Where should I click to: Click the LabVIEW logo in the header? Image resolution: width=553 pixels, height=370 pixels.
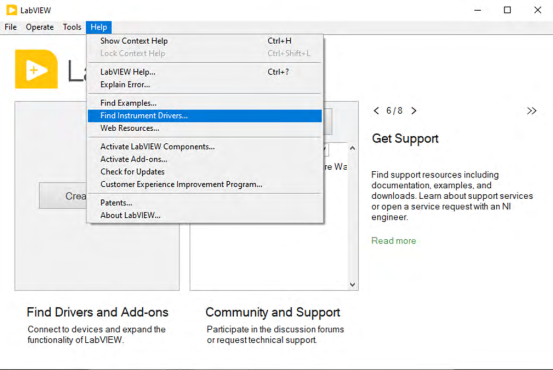click(x=36, y=69)
